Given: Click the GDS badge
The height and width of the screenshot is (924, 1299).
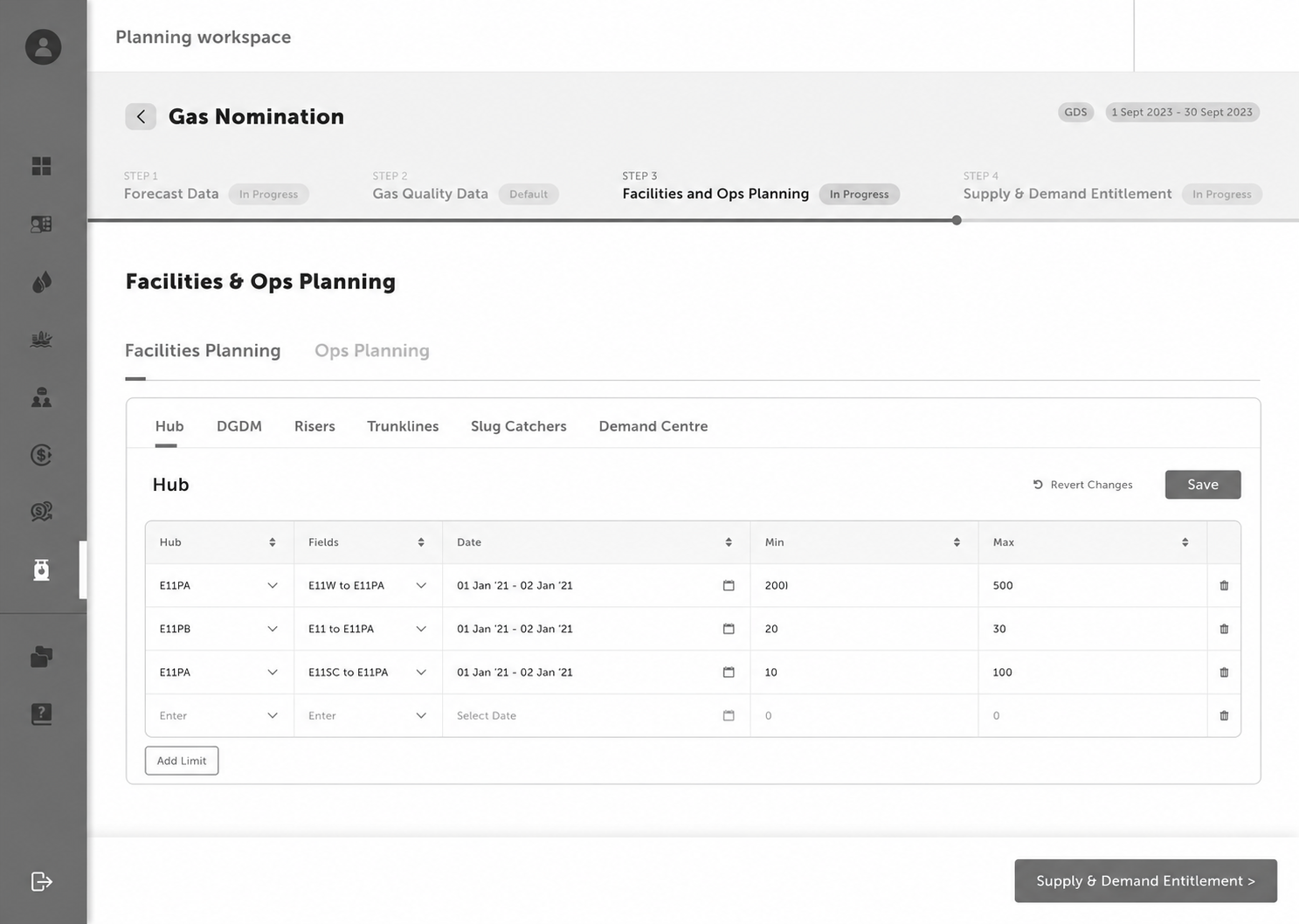Looking at the screenshot, I should (x=1075, y=112).
